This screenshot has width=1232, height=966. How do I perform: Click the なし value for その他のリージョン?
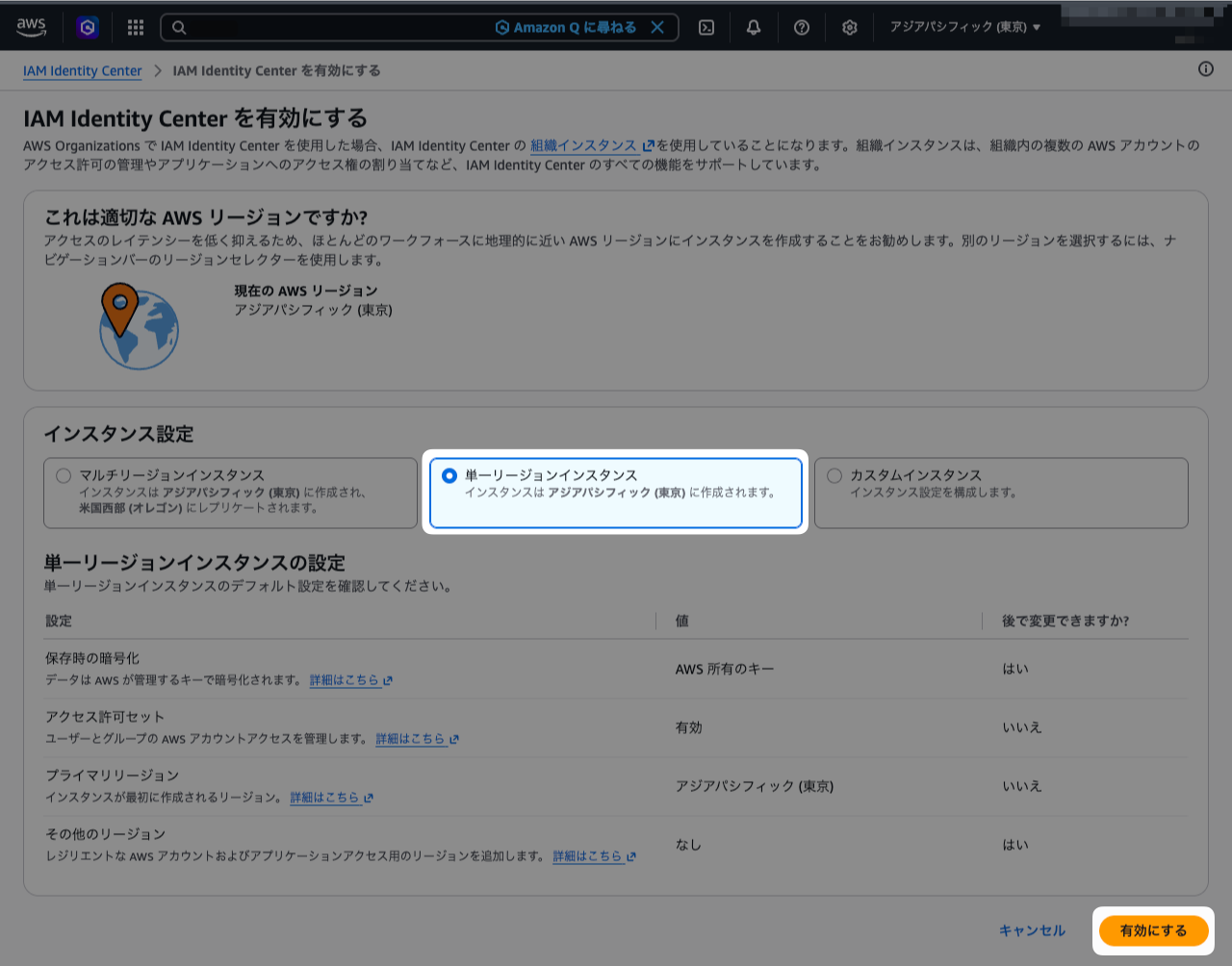coord(688,845)
